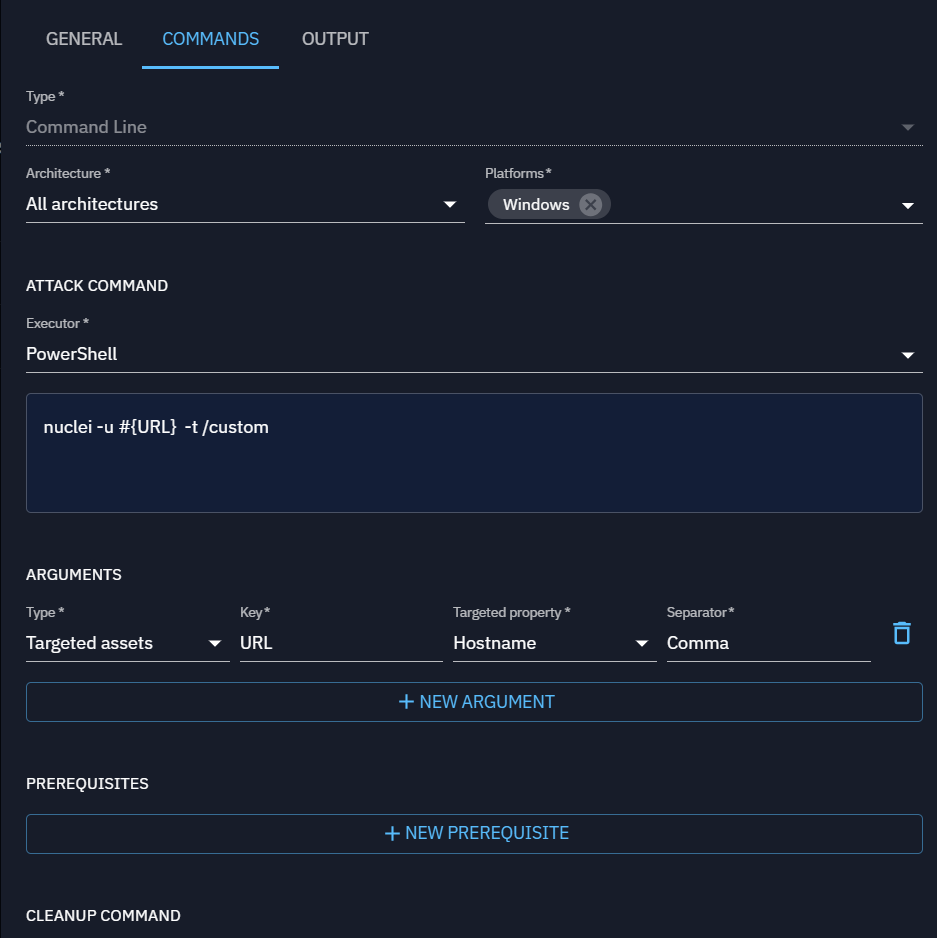Expand the Architecture dropdown

[449, 205]
